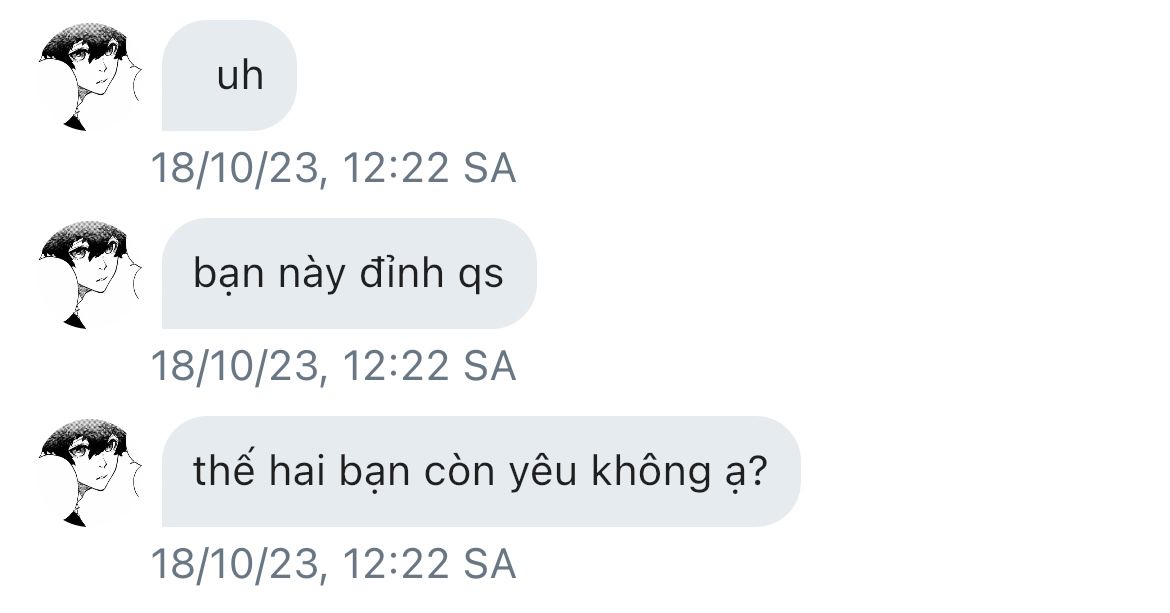Click "qs" at the end of second message
Viewport: 1170px width, 613px height.
(481, 276)
